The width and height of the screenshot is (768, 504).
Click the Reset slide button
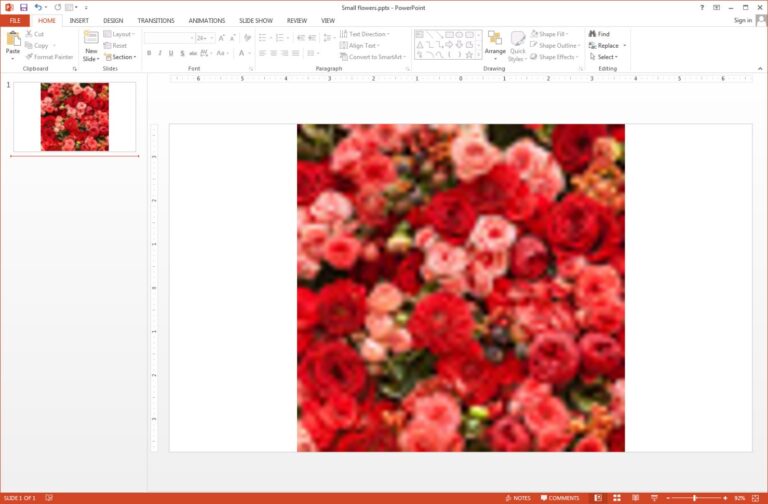(x=116, y=46)
